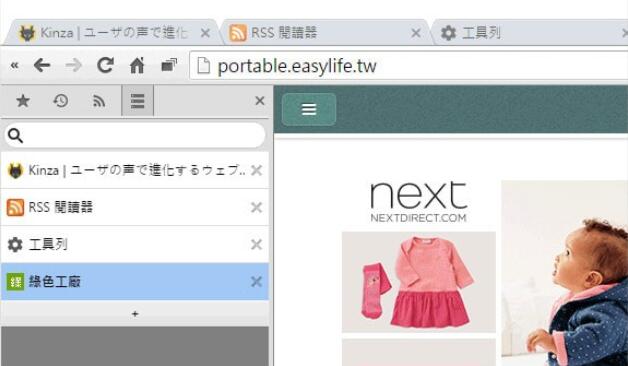Click the windows icon next to home
The image size is (628, 366).
[169, 65]
